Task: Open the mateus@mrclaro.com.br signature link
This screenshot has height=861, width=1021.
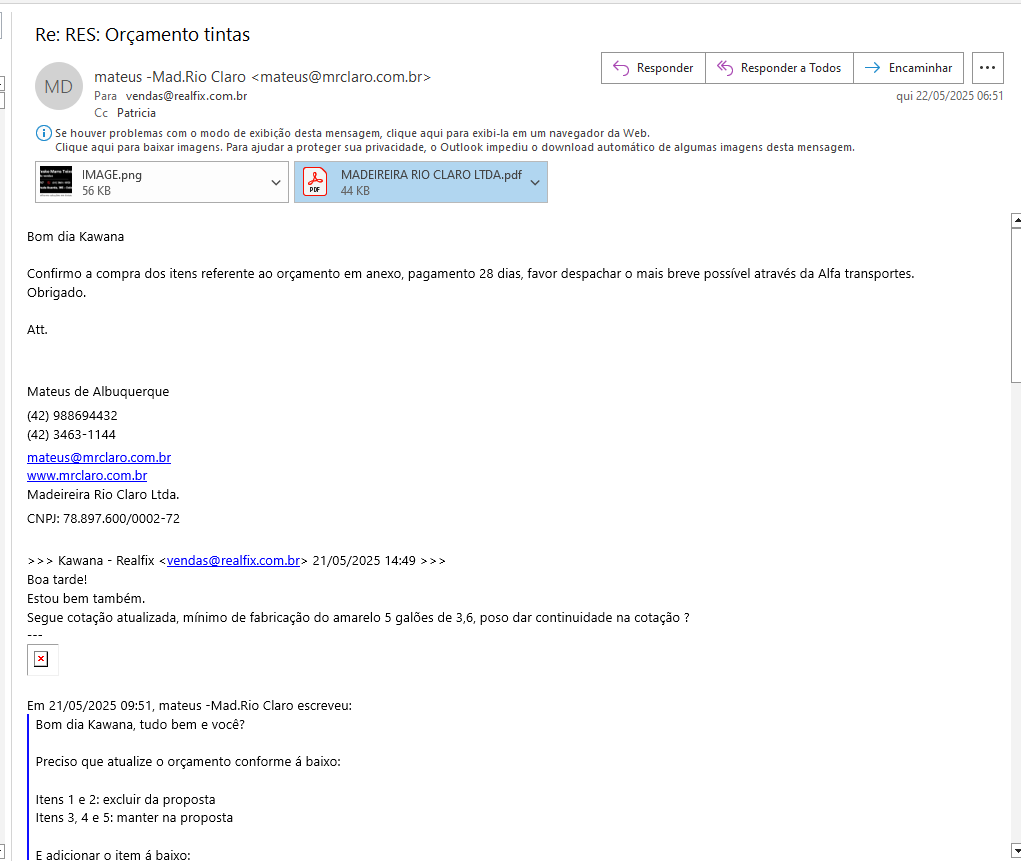Action: tap(99, 457)
